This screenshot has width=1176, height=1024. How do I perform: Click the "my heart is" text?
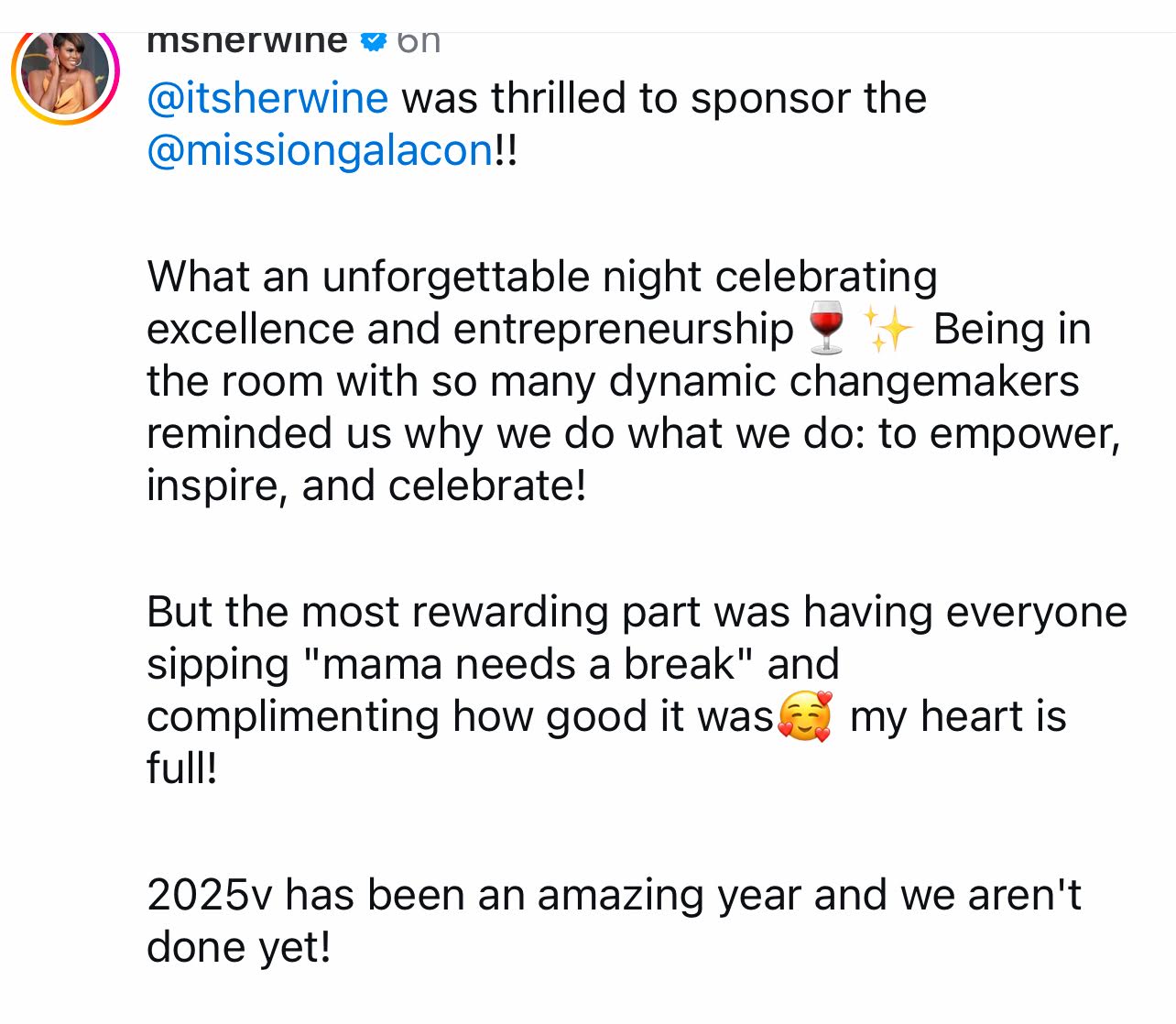click(958, 716)
